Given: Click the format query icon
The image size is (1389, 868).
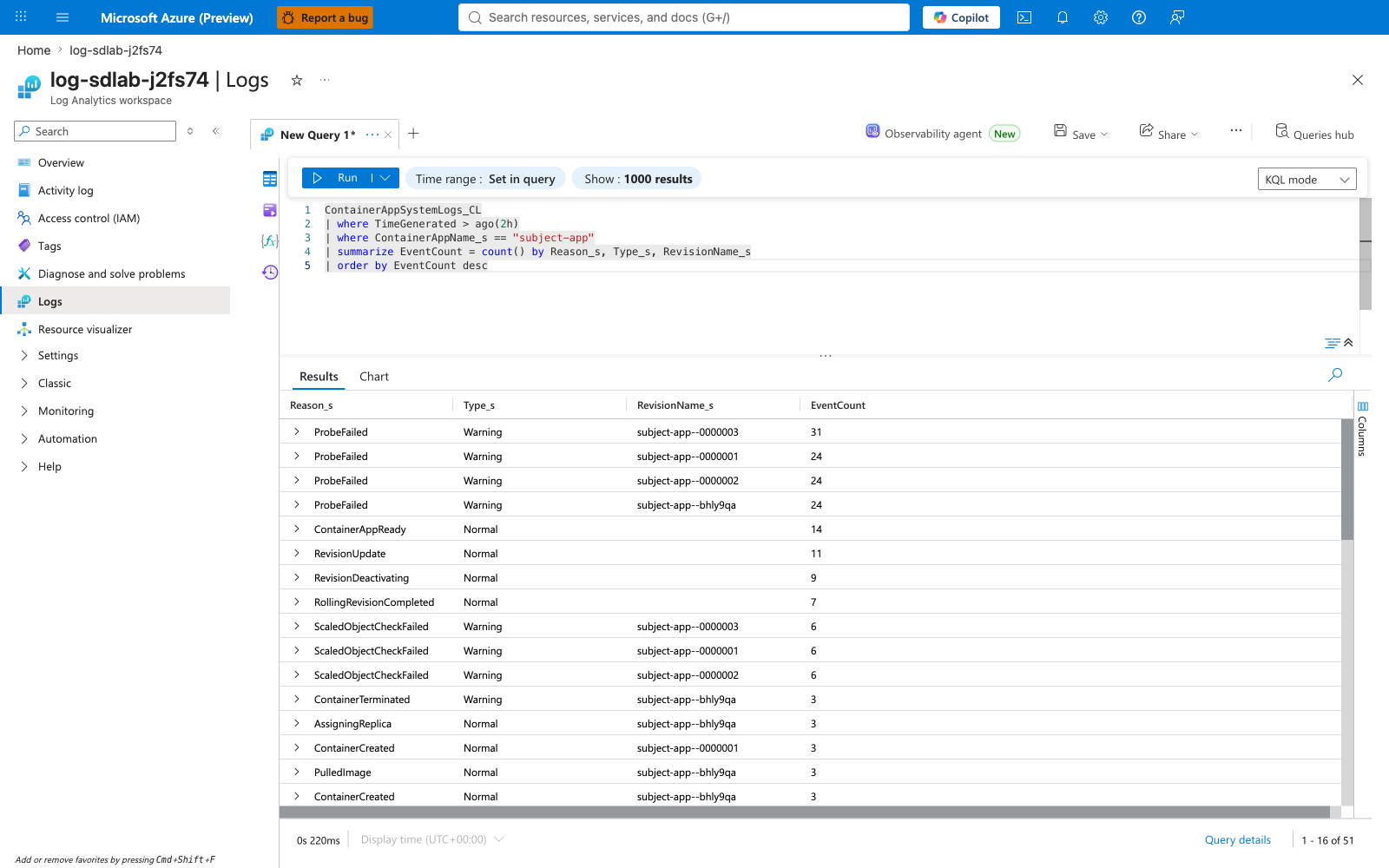Looking at the screenshot, I should [x=1332, y=343].
